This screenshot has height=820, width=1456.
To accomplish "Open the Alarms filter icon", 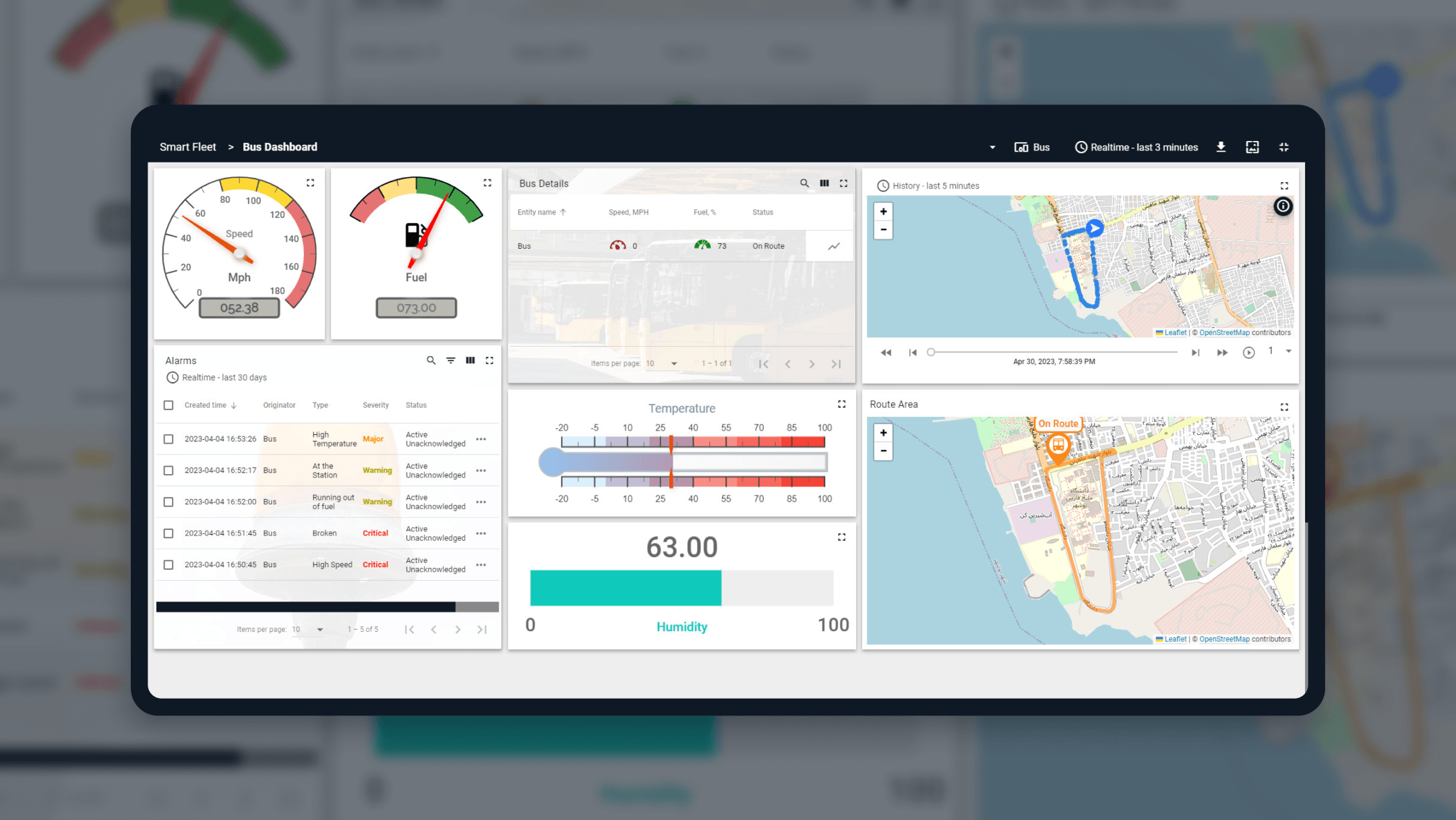I will pos(450,361).
